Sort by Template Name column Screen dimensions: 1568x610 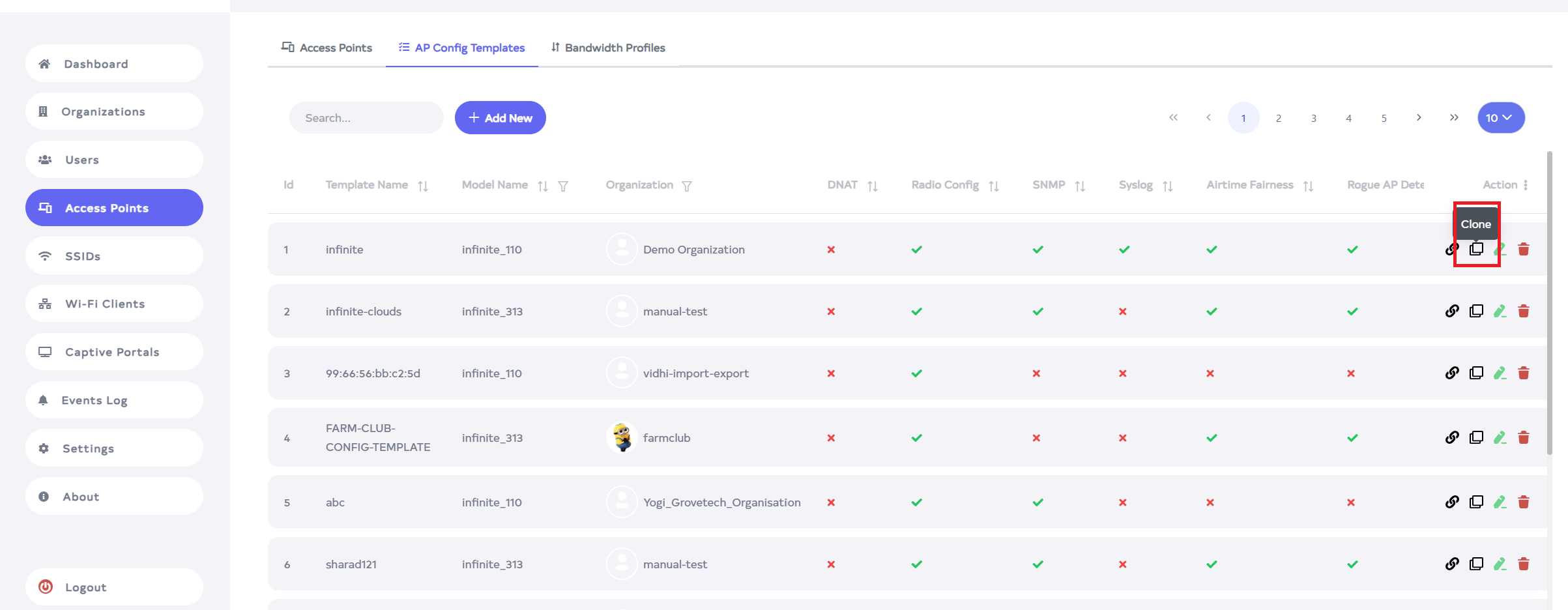click(423, 186)
